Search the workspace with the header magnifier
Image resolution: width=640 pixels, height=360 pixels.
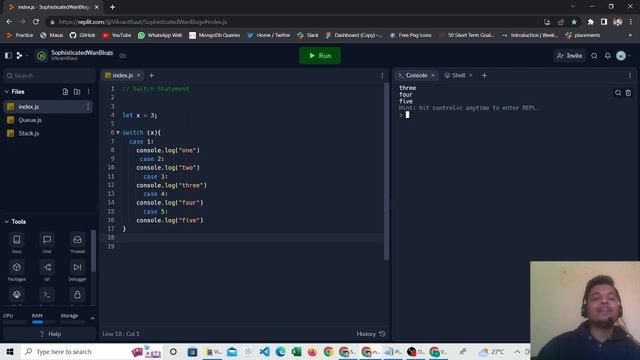594,56
